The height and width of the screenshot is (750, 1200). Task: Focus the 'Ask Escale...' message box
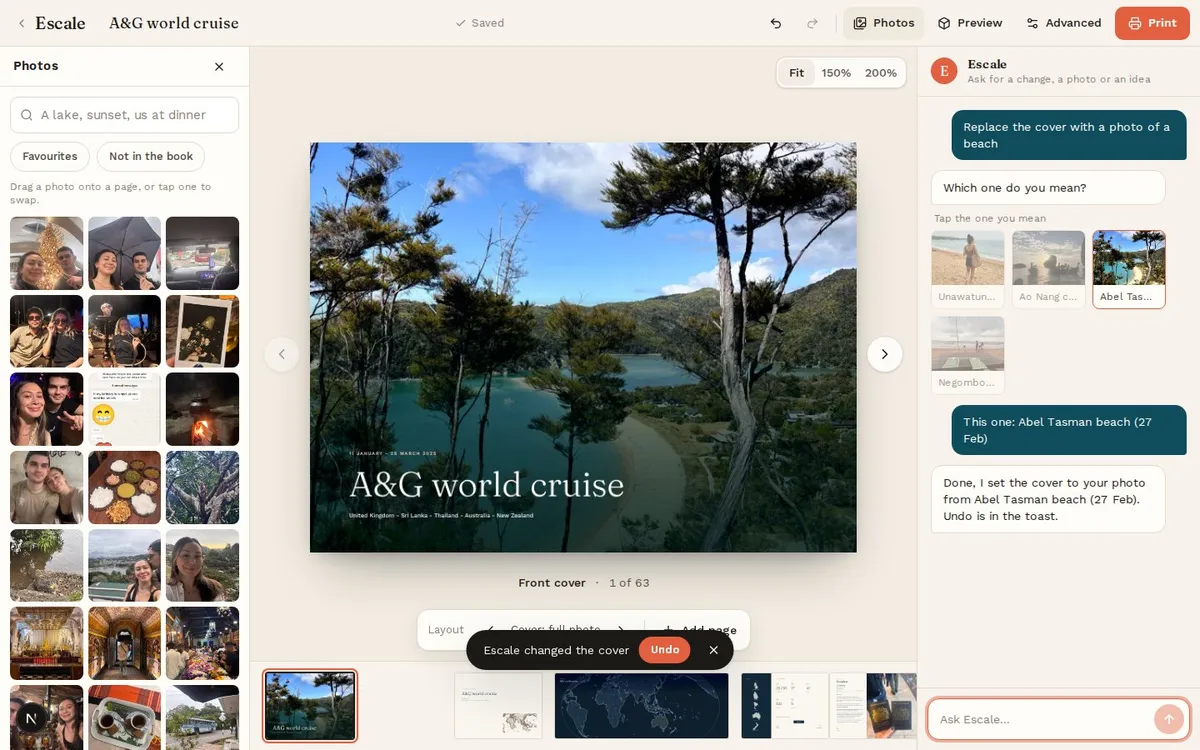coord(1042,719)
